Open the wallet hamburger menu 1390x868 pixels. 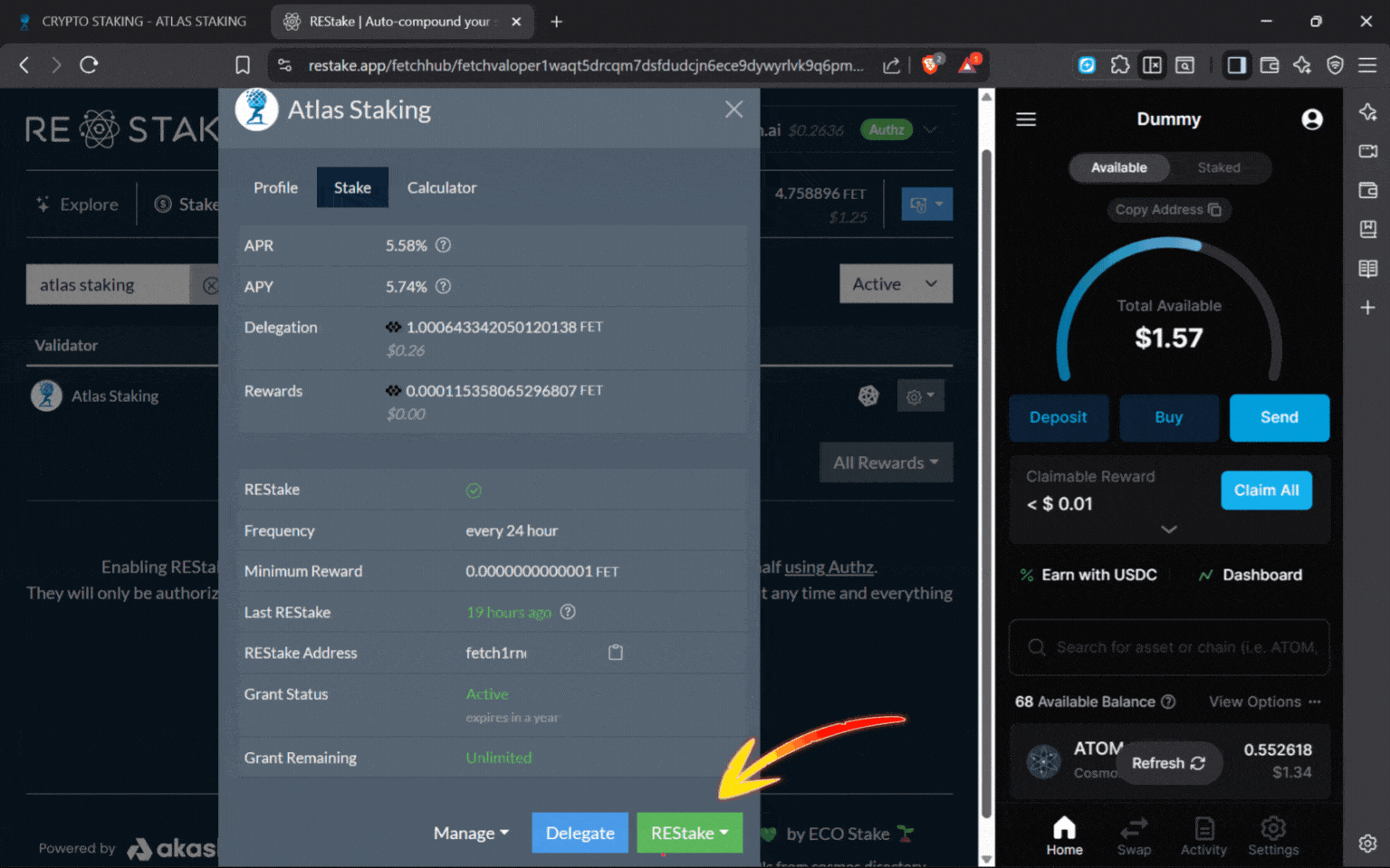pyautogui.click(x=1026, y=119)
